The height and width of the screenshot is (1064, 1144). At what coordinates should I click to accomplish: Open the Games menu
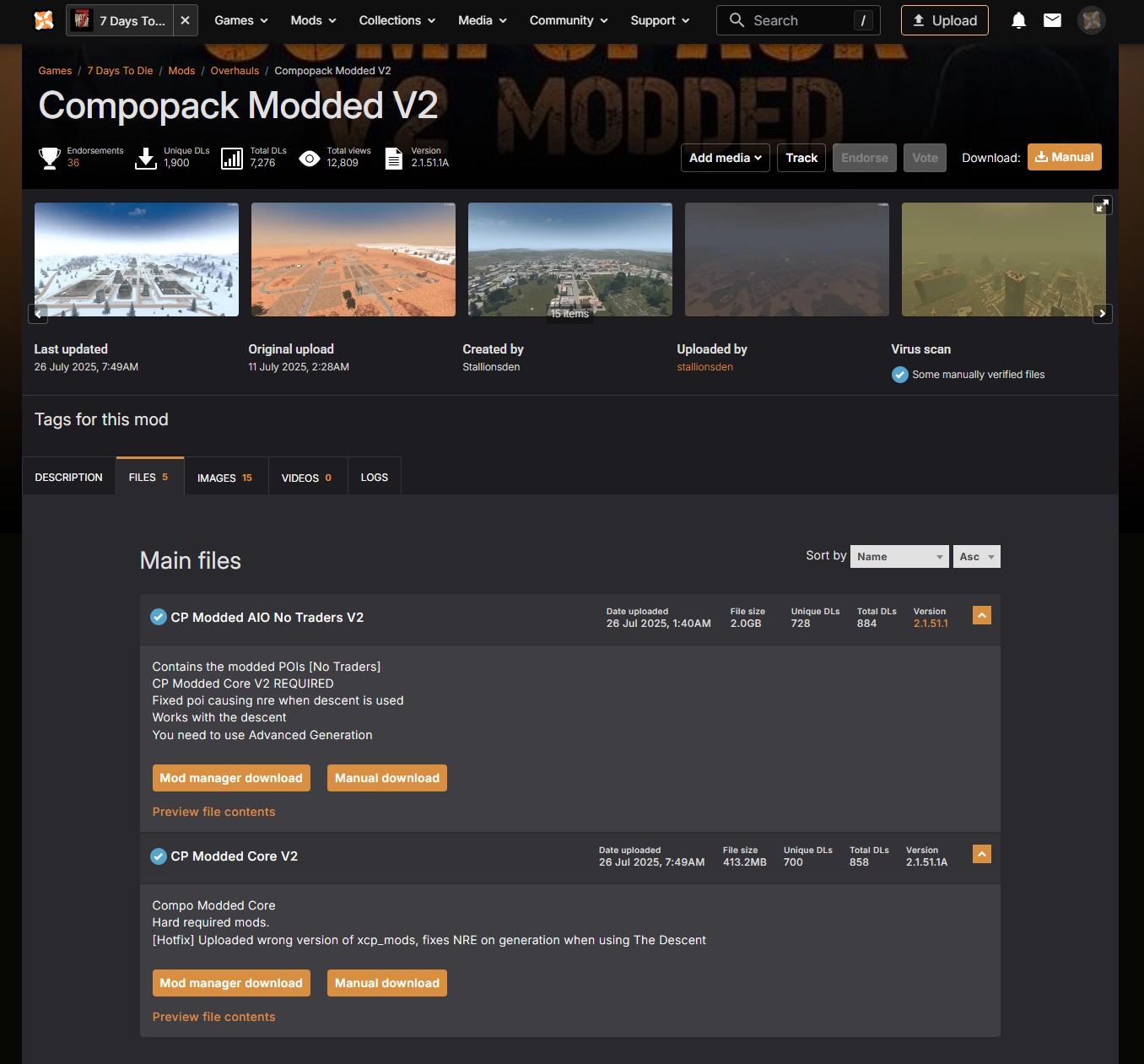[241, 20]
